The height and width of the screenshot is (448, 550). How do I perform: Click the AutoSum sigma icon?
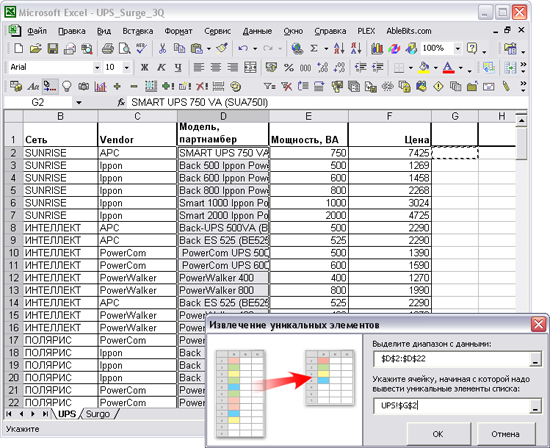[x=314, y=48]
